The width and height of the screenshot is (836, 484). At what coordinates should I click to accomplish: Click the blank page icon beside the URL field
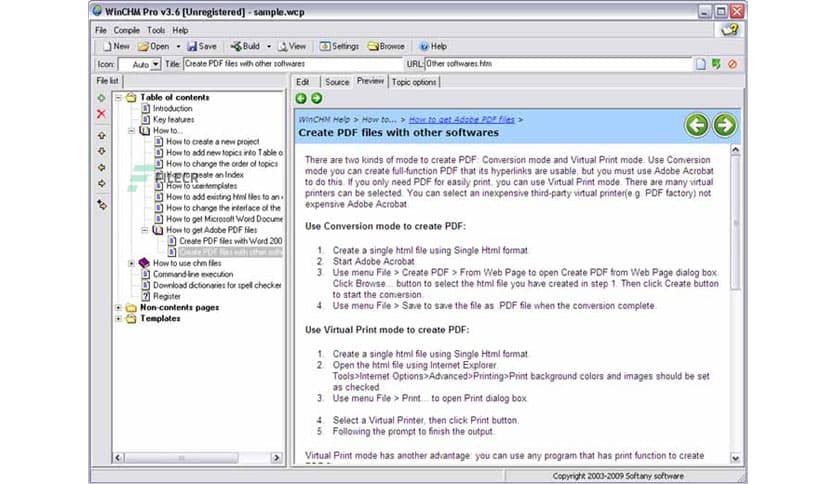tap(701, 64)
